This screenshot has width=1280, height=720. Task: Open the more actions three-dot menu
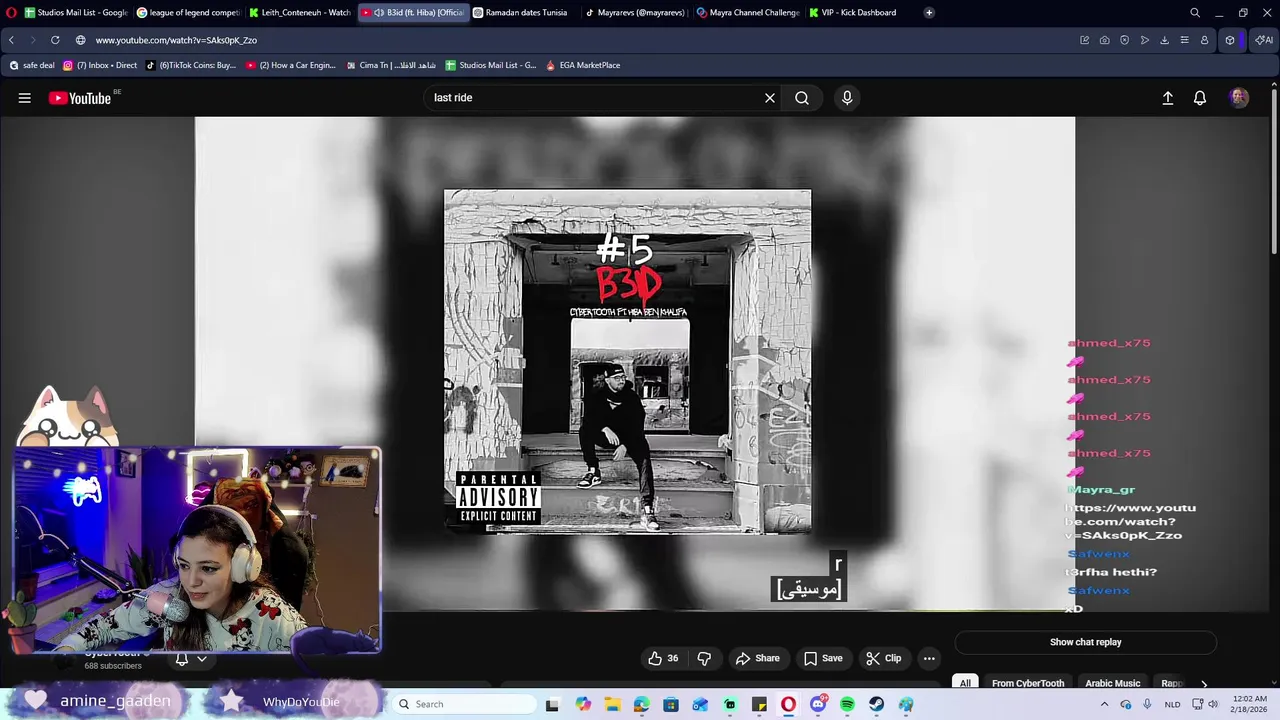(x=929, y=658)
